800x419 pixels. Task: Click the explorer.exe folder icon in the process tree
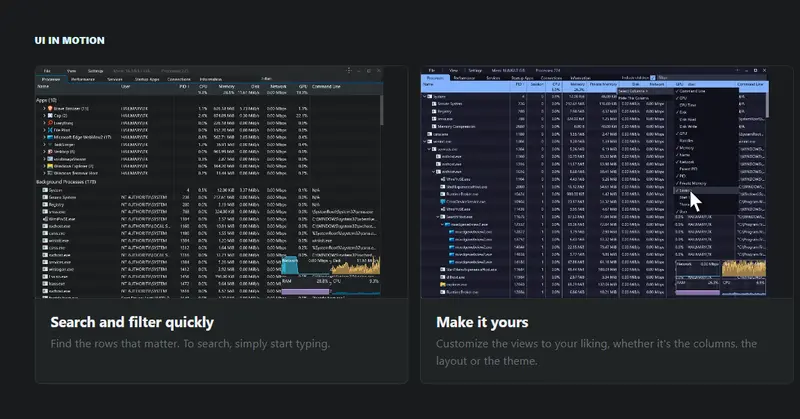(x=442, y=284)
